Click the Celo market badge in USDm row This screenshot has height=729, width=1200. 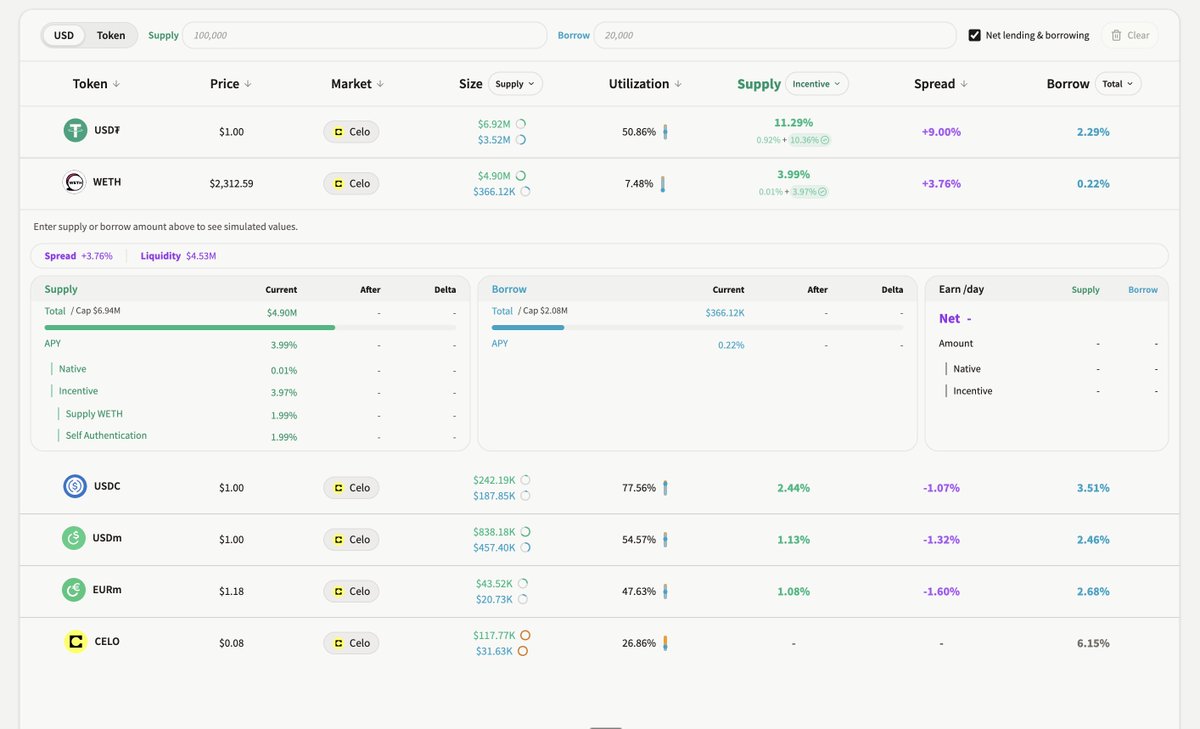pos(351,540)
